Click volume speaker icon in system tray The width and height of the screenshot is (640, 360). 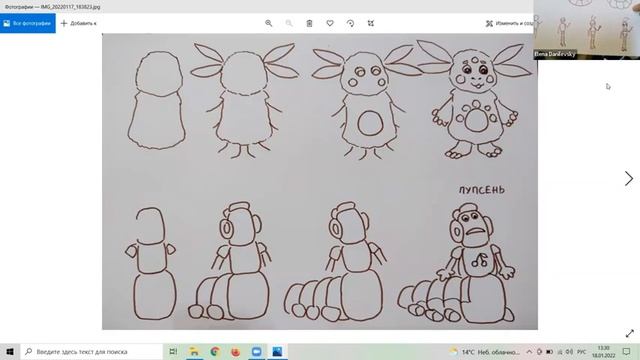[569, 351]
